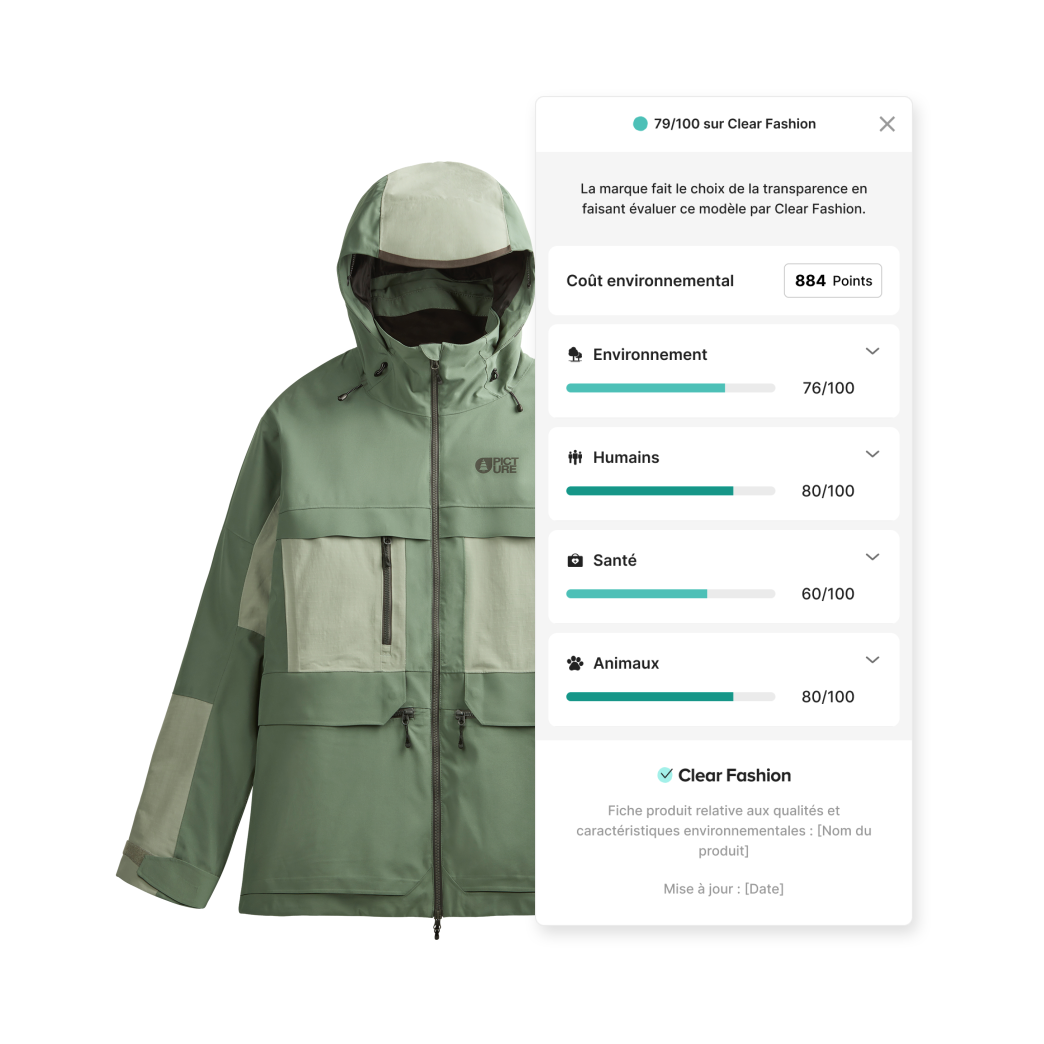Expand the Animaux section chevron
1044x1044 pixels.
point(872,660)
